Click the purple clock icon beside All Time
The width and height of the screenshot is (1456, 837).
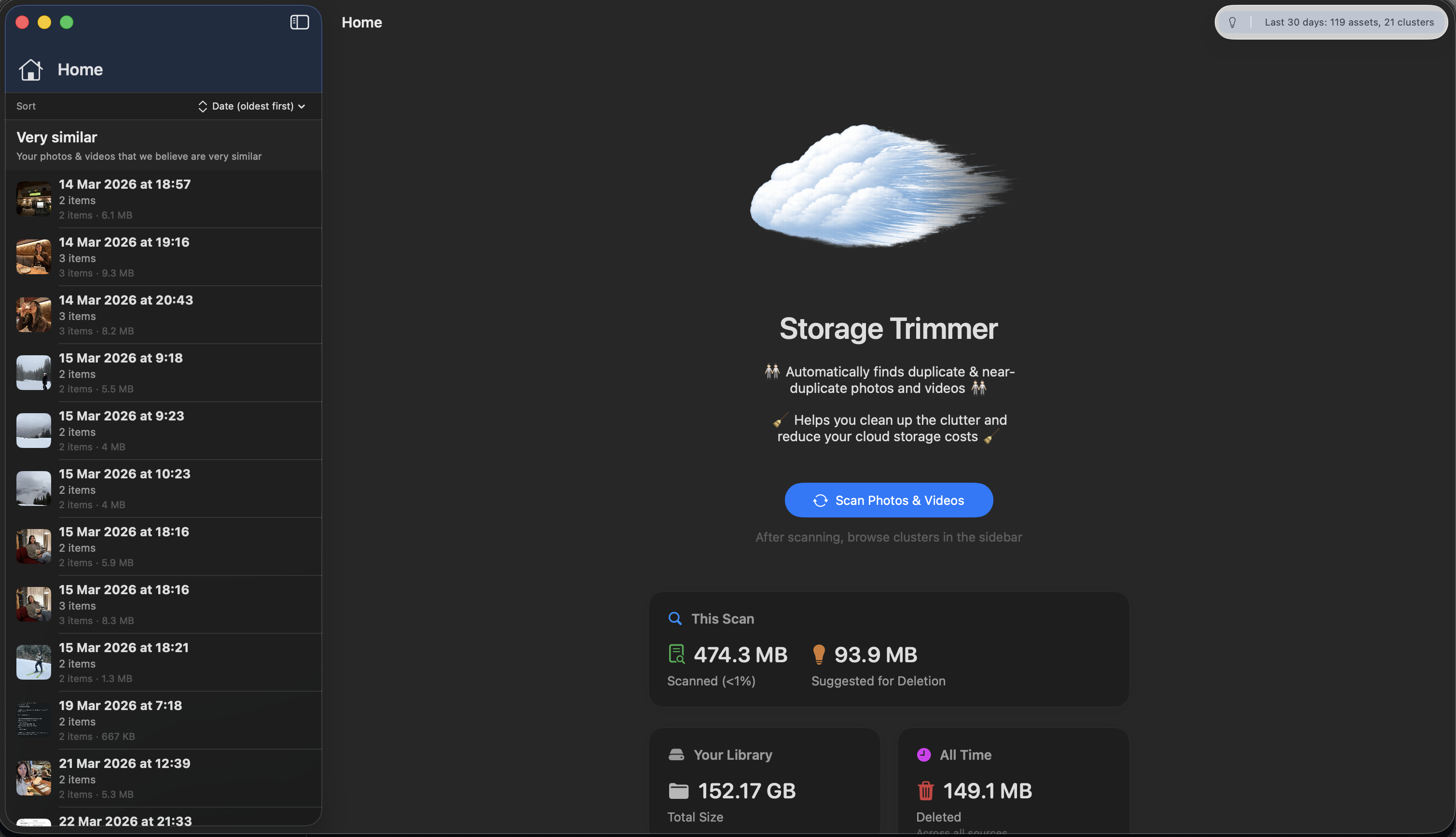[923, 755]
